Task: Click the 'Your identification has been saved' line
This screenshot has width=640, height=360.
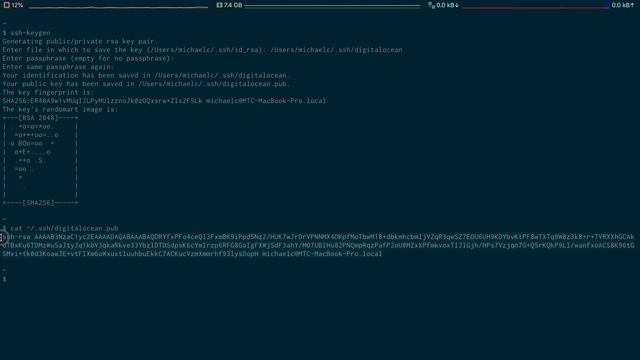Action: [x=146, y=76]
